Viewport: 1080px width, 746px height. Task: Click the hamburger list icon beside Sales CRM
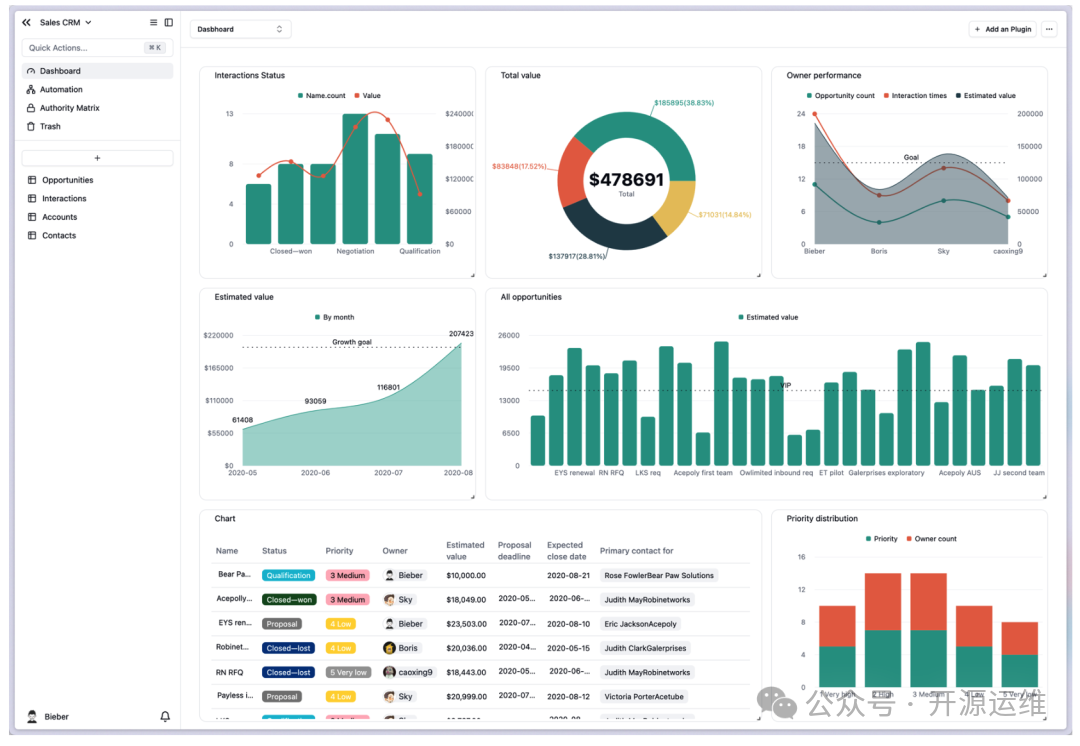point(153,22)
